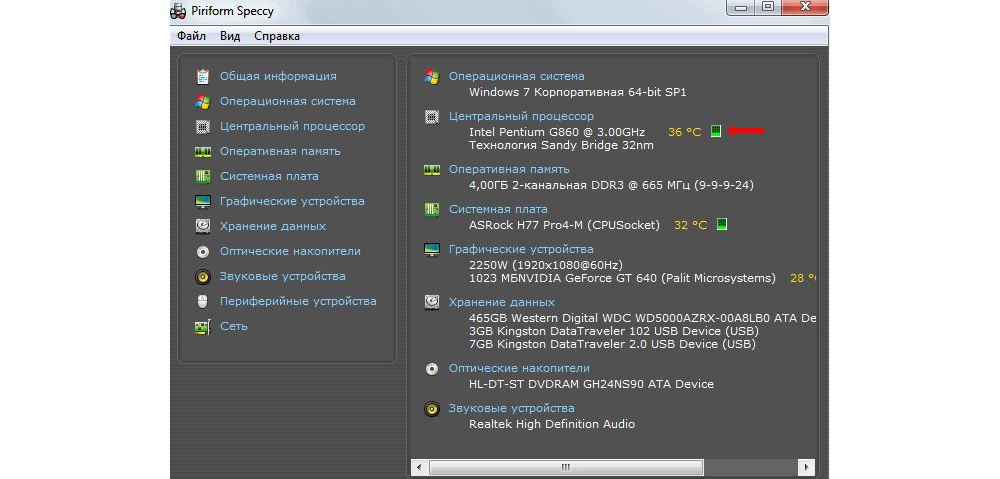Open the Справка menu
Screen dimensions: 1000x479
[x=277, y=36]
